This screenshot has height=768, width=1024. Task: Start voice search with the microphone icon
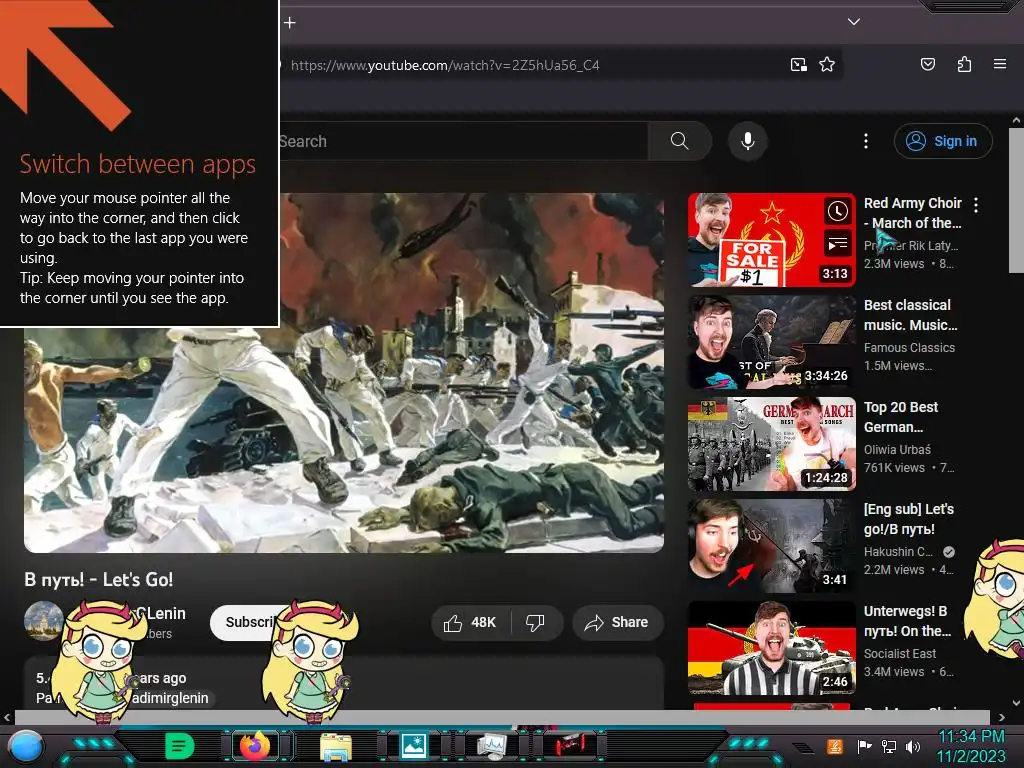point(748,141)
